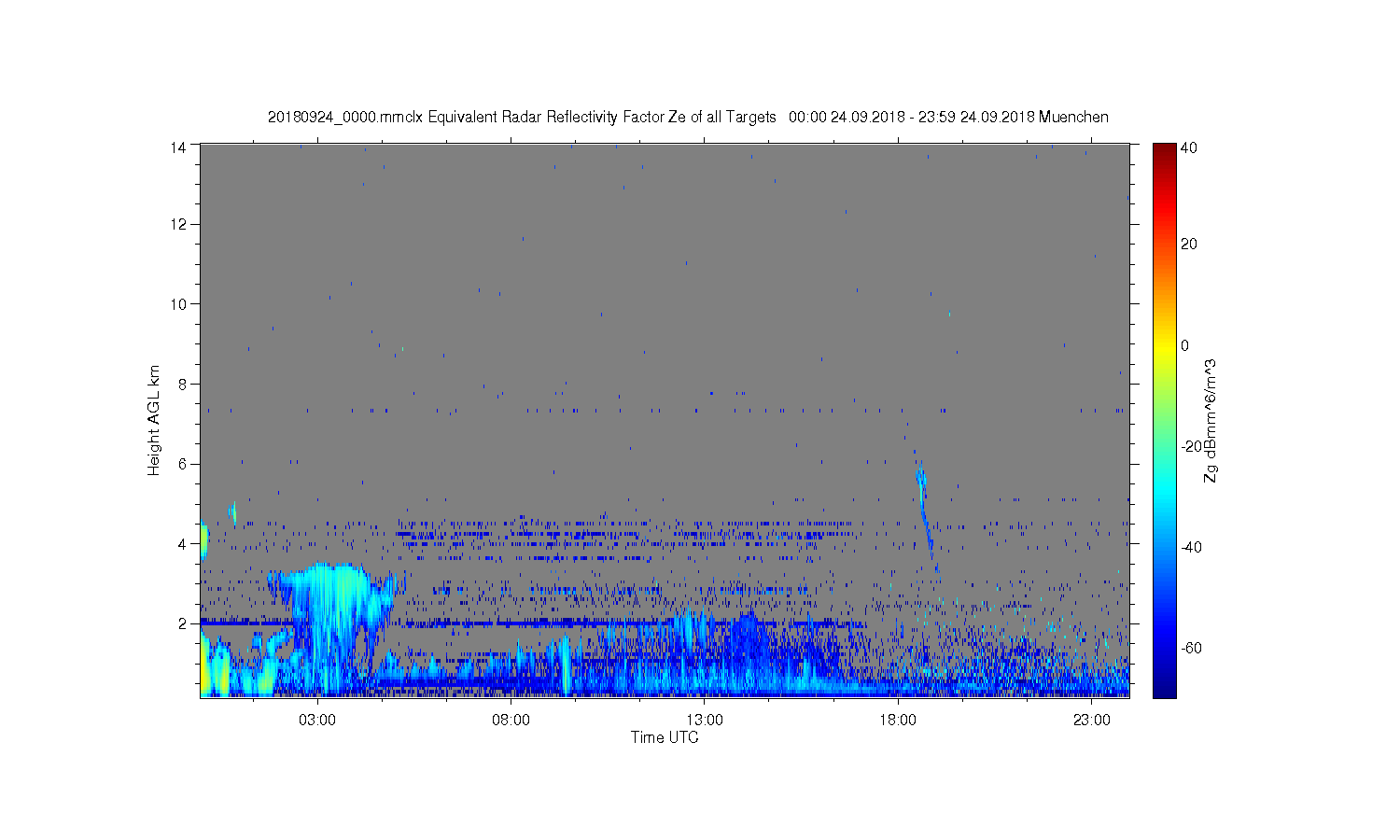Click the '10' height tick label

pyautogui.click(x=179, y=303)
